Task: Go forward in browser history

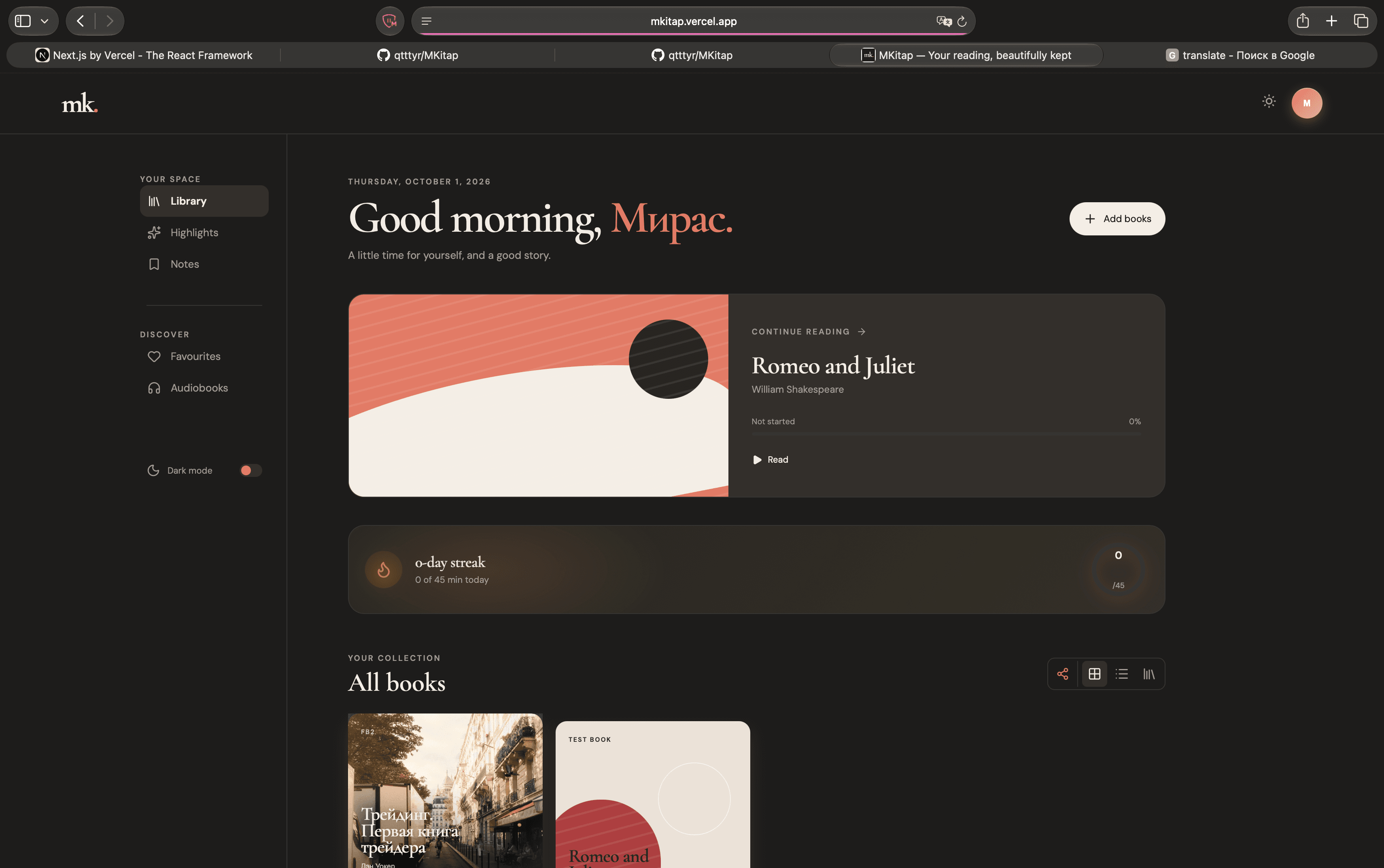Action: (110, 21)
